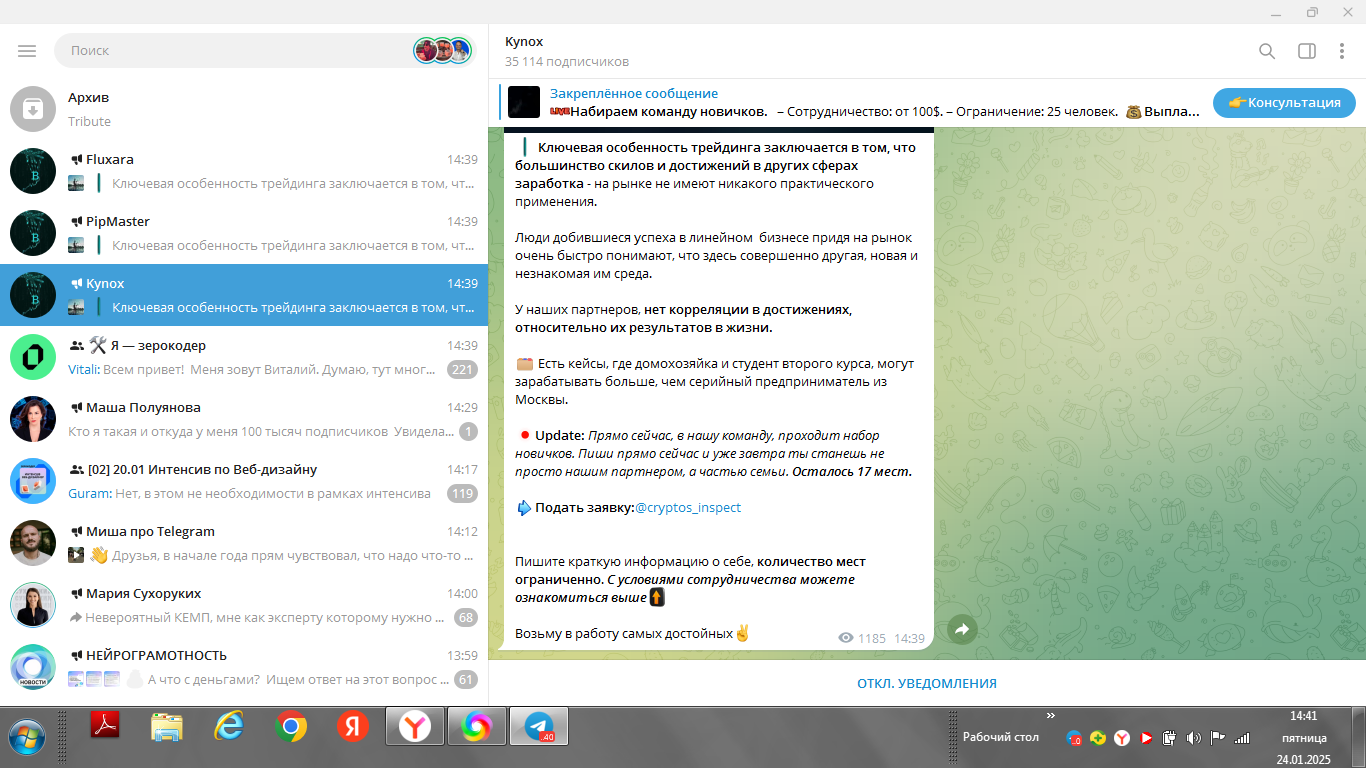This screenshot has height=768, width=1366.
Task: Open the red Яндекс icon on taskbar
Action: [352, 726]
